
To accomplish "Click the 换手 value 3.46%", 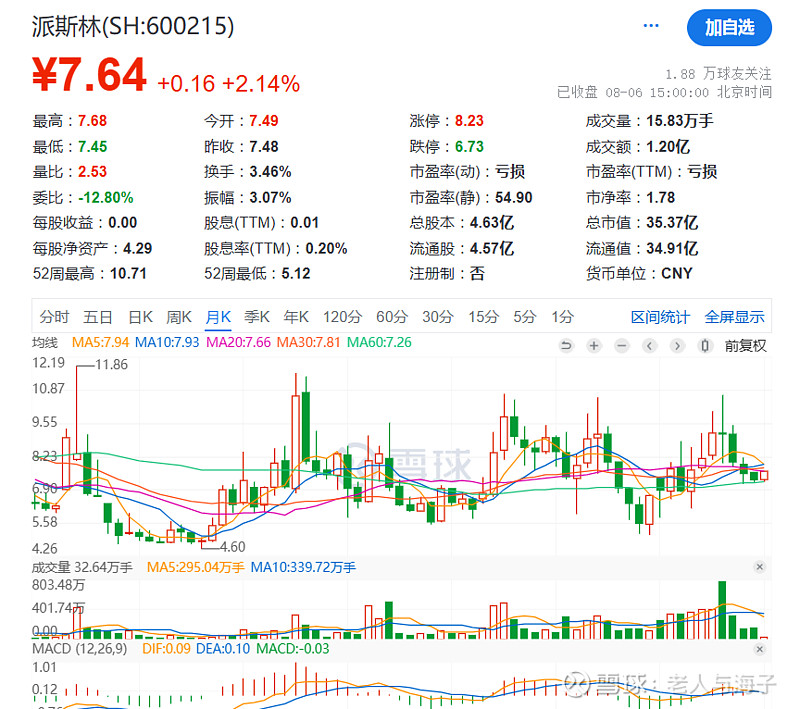I will click(x=270, y=172).
